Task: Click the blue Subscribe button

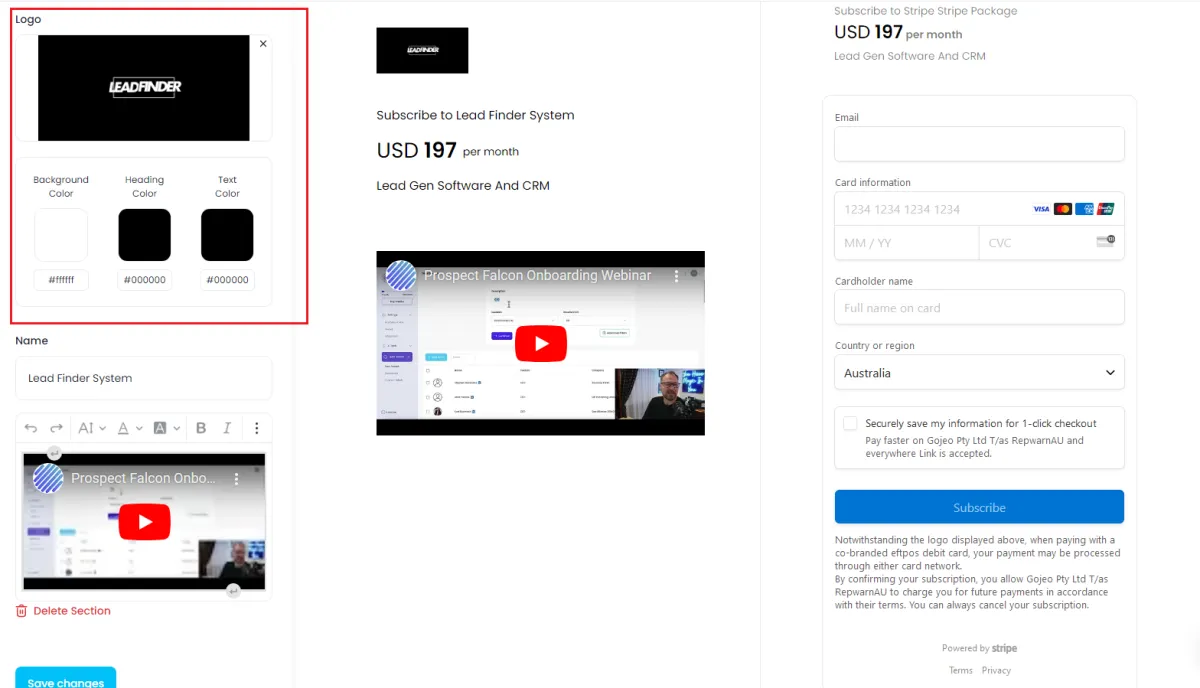Action: tap(979, 507)
